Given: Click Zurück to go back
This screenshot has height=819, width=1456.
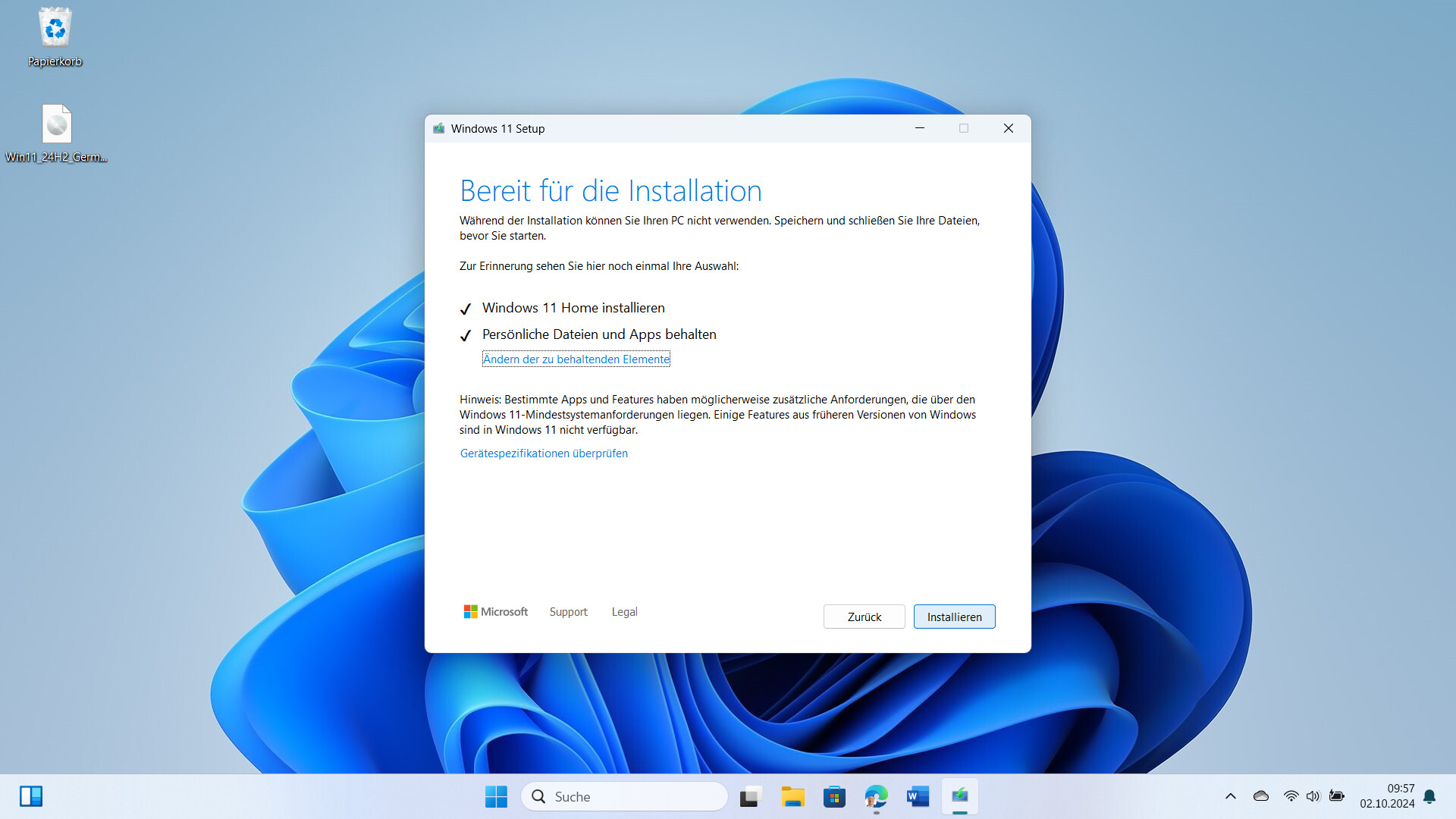Looking at the screenshot, I should [864, 617].
